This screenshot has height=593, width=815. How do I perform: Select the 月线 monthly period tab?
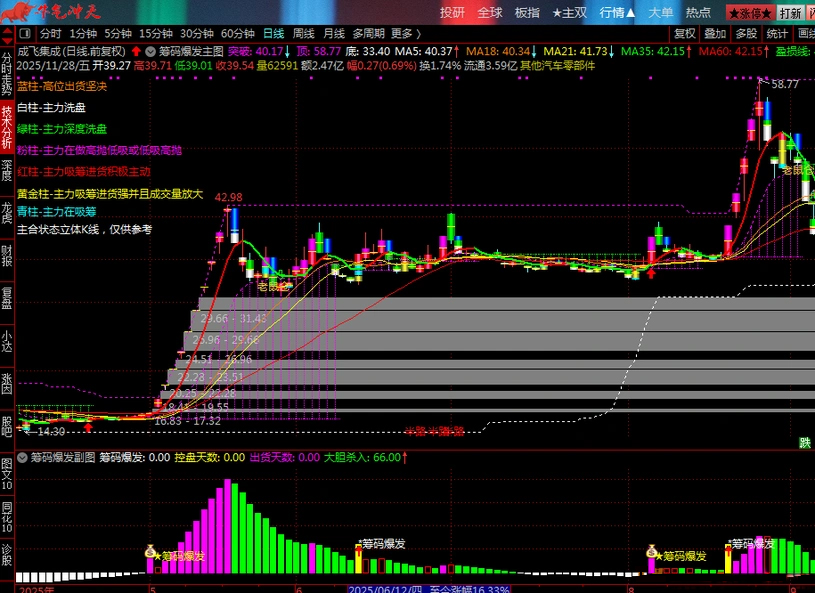pos(334,34)
